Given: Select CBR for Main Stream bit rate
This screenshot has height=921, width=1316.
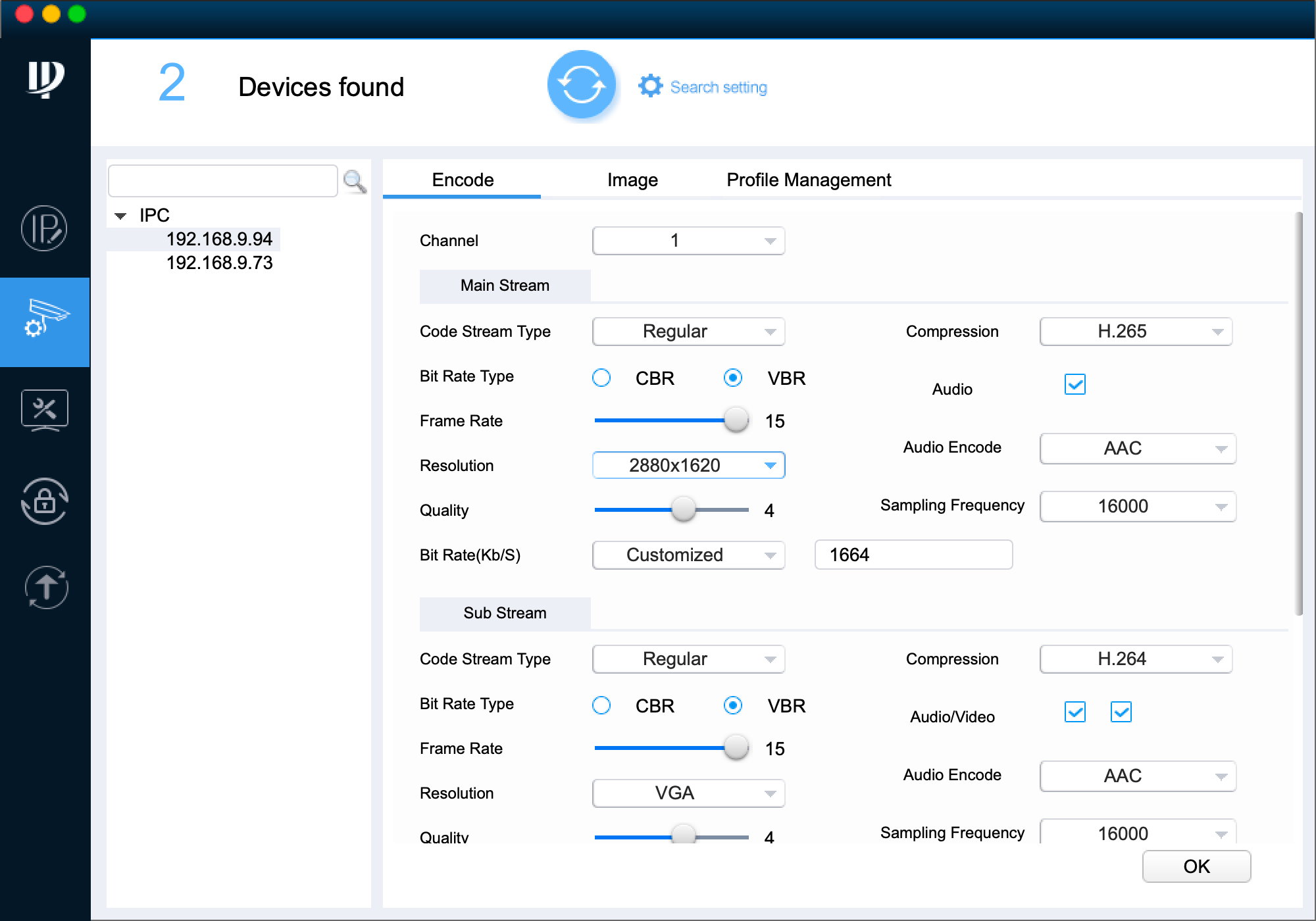Looking at the screenshot, I should tap(601, 378).
